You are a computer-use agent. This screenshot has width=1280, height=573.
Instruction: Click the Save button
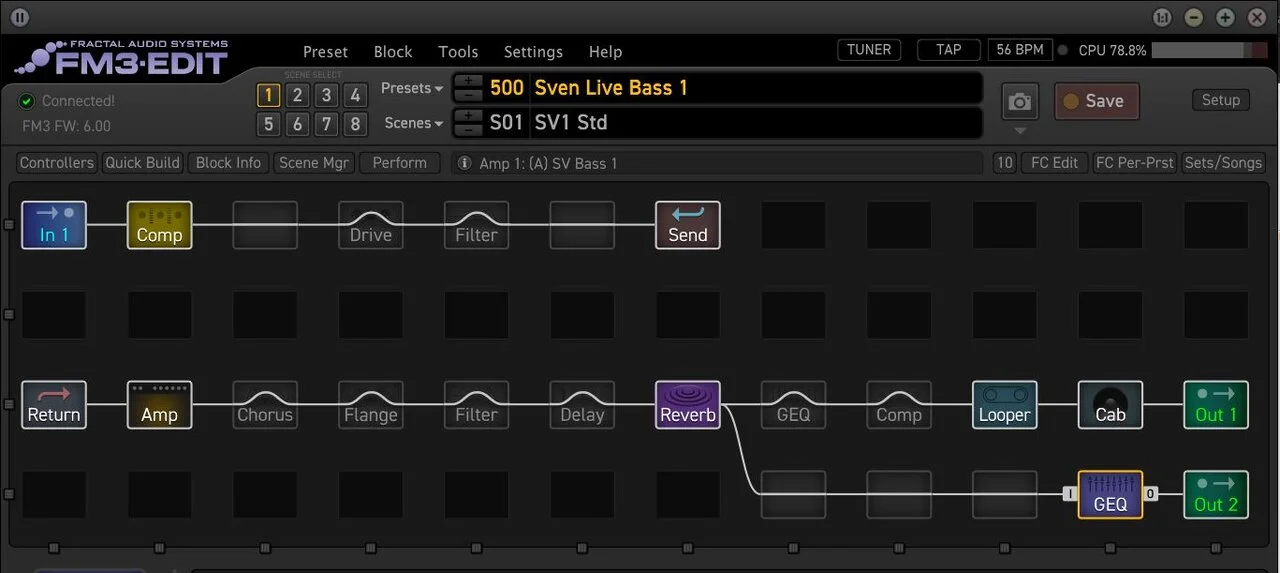coord(1097,101)
